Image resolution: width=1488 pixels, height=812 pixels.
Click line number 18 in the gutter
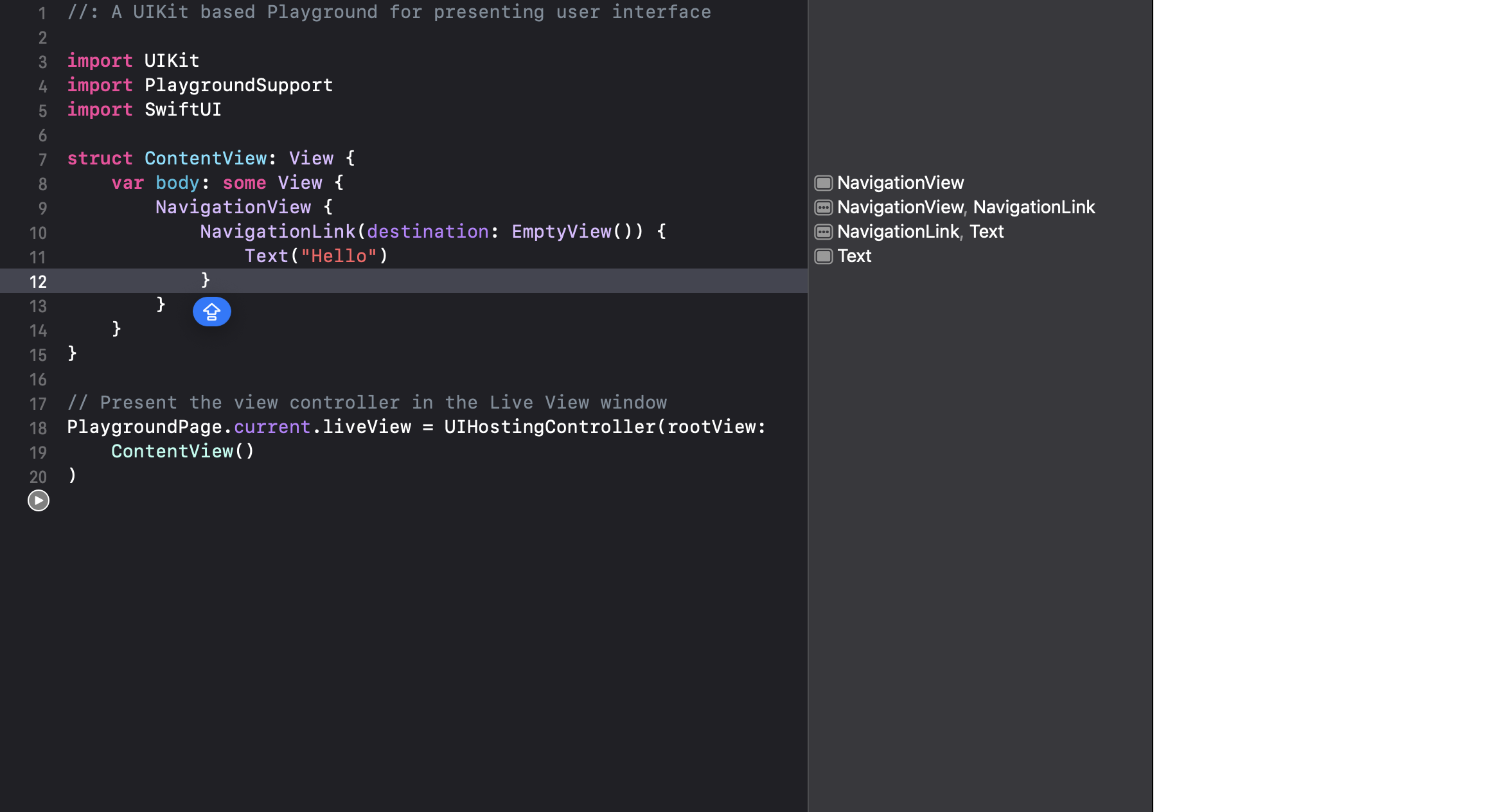[38, 428]
